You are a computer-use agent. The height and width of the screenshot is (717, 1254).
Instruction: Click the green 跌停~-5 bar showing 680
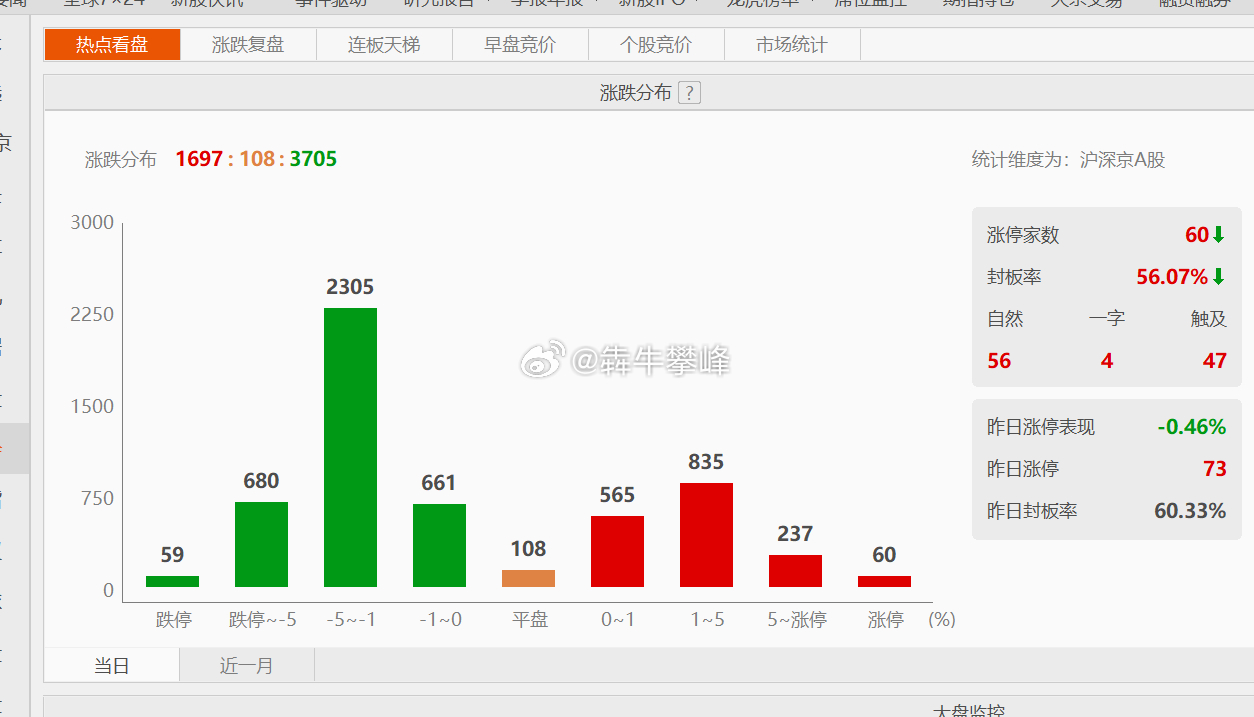tap(261, 544)
